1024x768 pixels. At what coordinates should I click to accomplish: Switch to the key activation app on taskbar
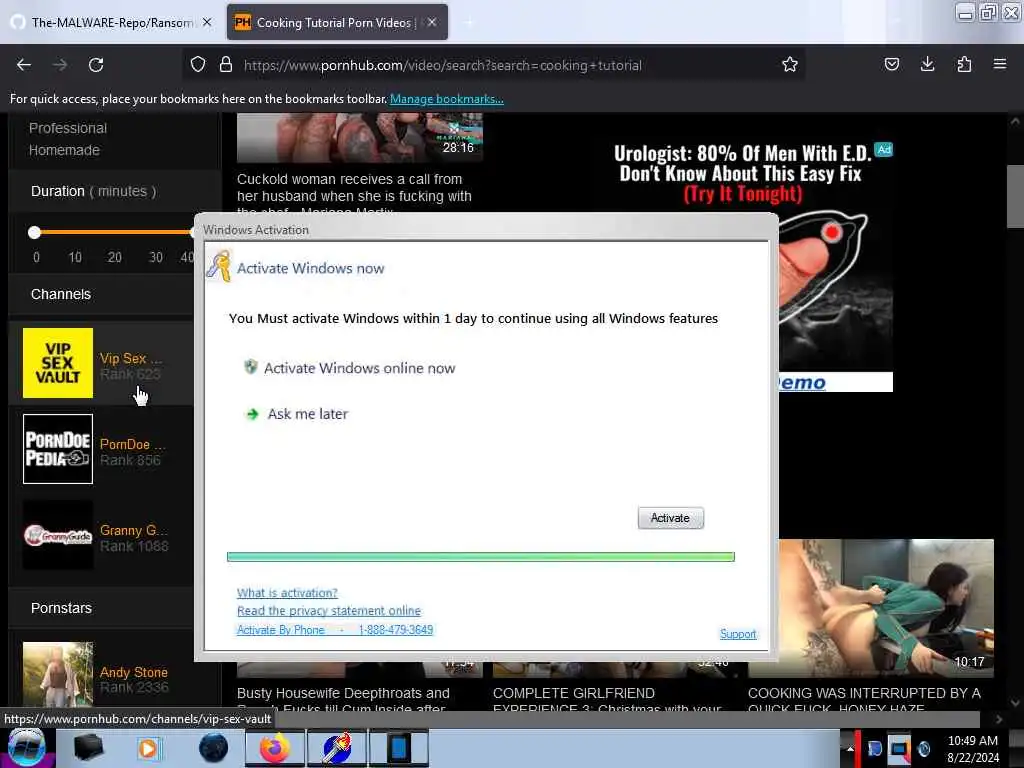click(337, 748)
